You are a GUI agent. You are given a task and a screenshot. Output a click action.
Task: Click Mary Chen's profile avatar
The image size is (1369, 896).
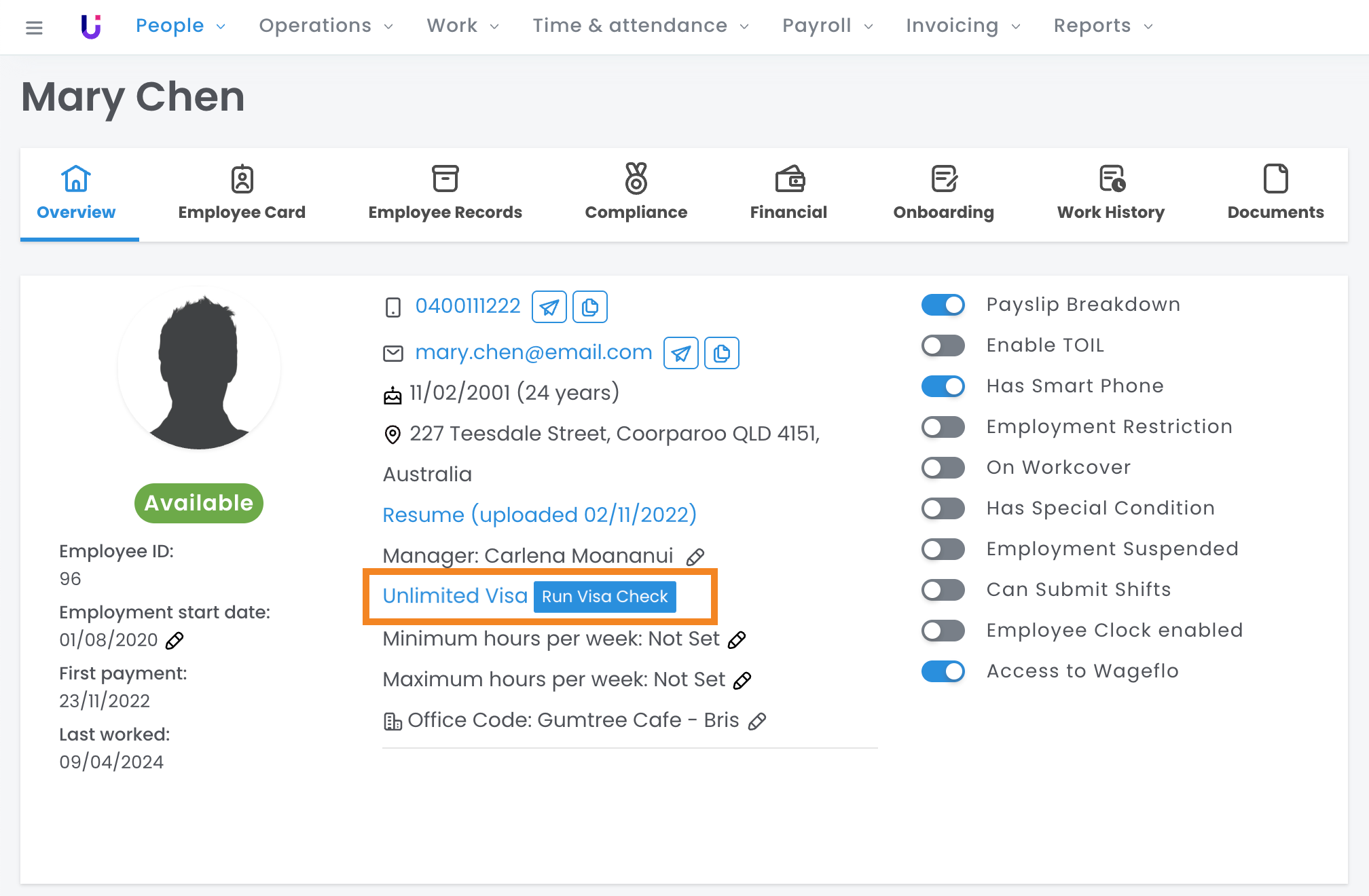198,368
